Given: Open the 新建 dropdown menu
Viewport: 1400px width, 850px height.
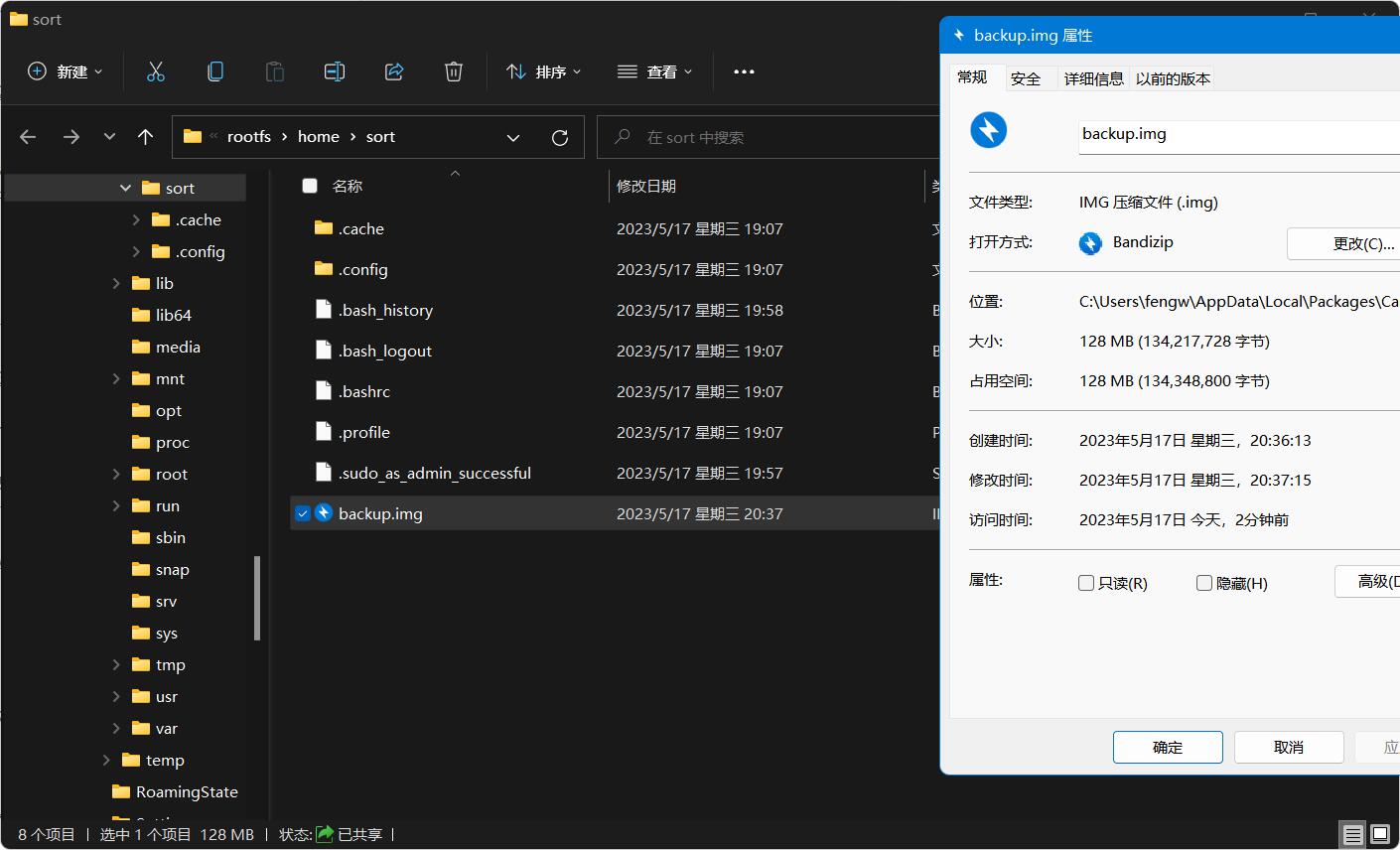Looking at the screenshot, I should 64,71.
